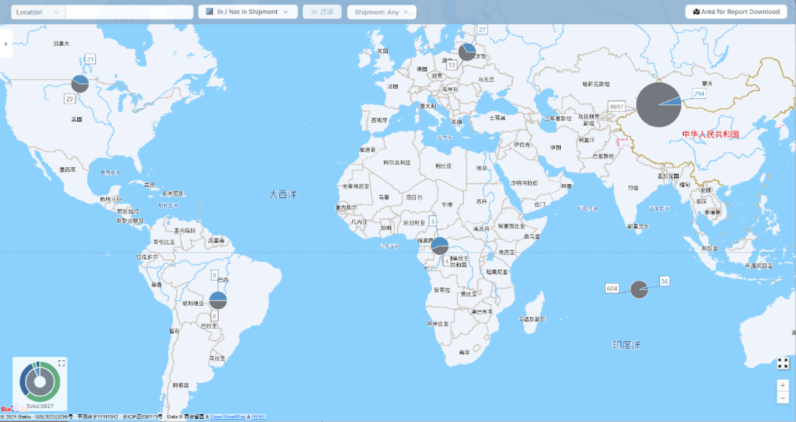This screenshot has height=422, width=796.
Task: Click the map fullscreen icon
Action: 783,363
